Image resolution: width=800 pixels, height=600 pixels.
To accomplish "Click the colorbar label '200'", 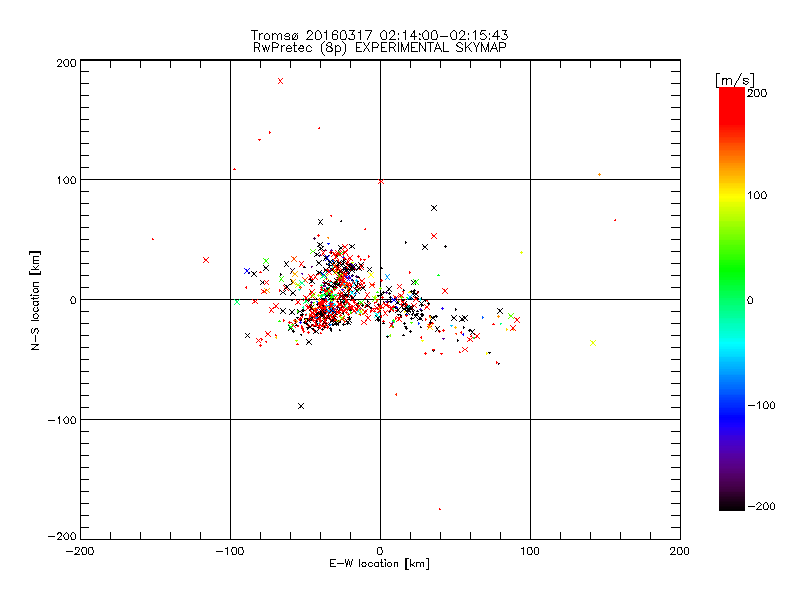I will pyautogui.click(x=757, y=93).
